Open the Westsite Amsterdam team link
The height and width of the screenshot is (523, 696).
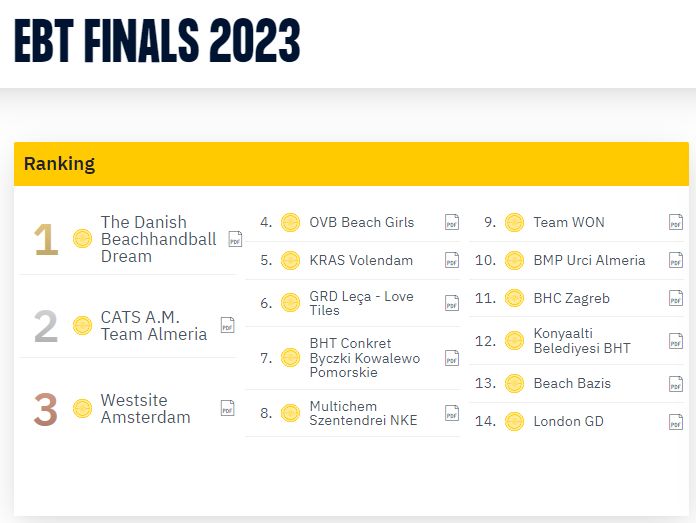146,408
